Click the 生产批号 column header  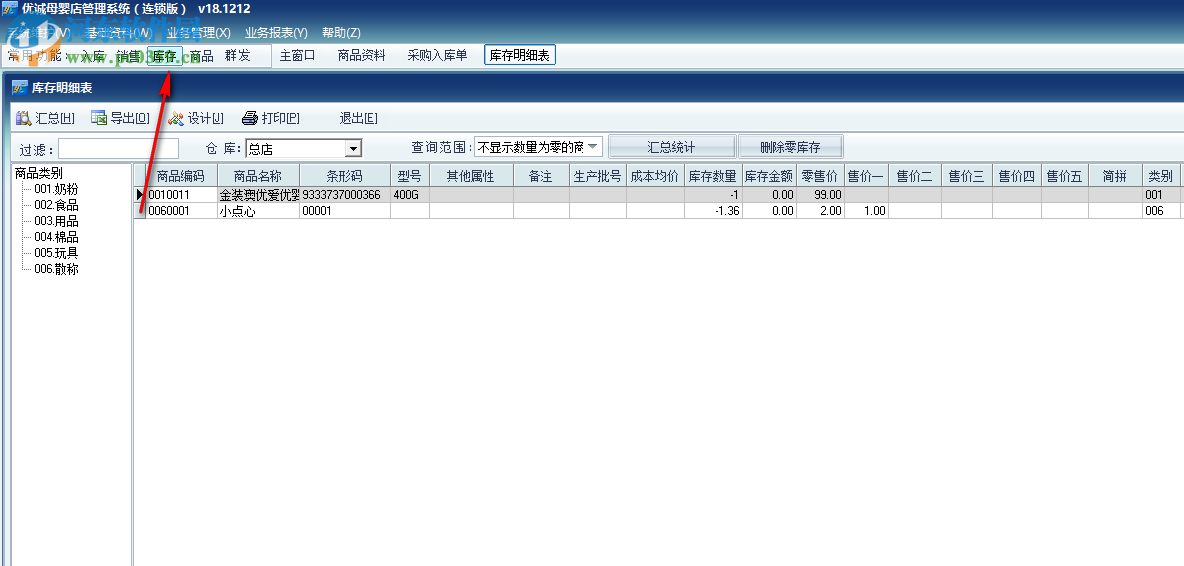(x=598, y=176)
